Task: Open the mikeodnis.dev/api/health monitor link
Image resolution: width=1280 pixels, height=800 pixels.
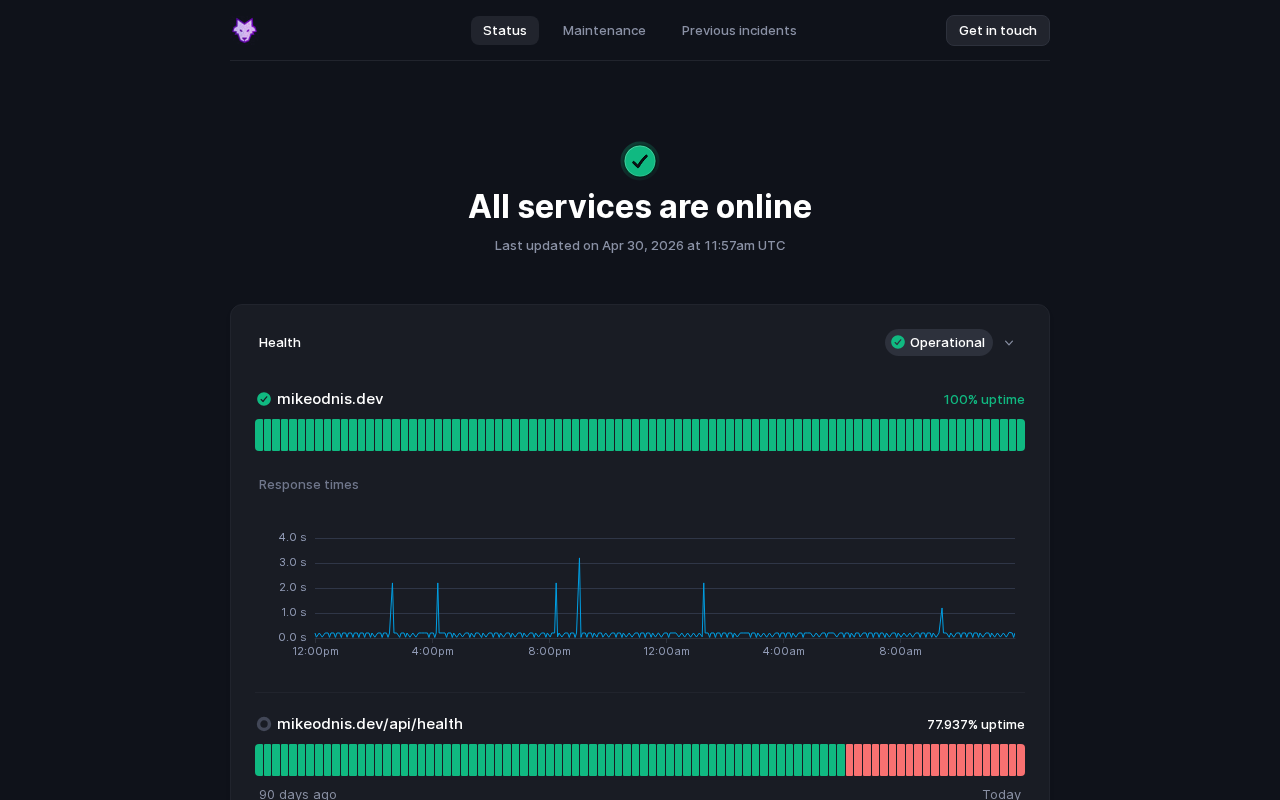Action: (370, 724)
